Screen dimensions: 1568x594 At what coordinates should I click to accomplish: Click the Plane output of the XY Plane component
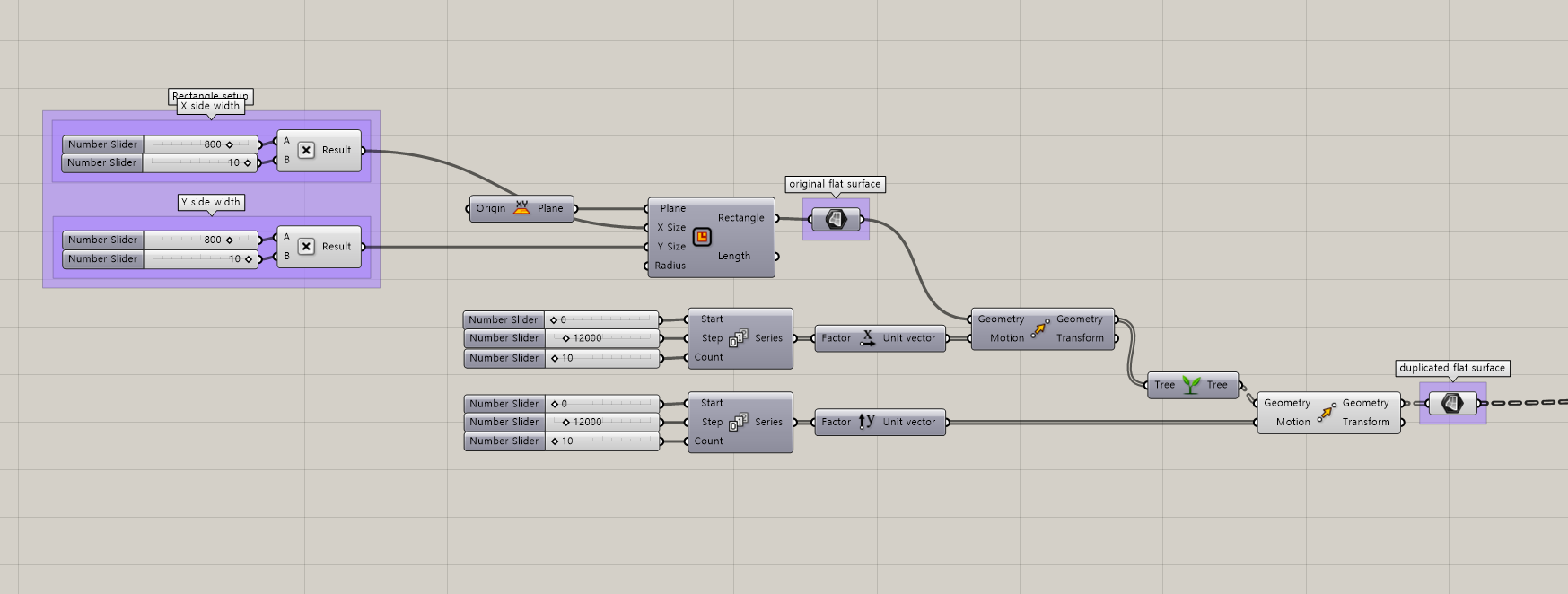tap(550, 208)
